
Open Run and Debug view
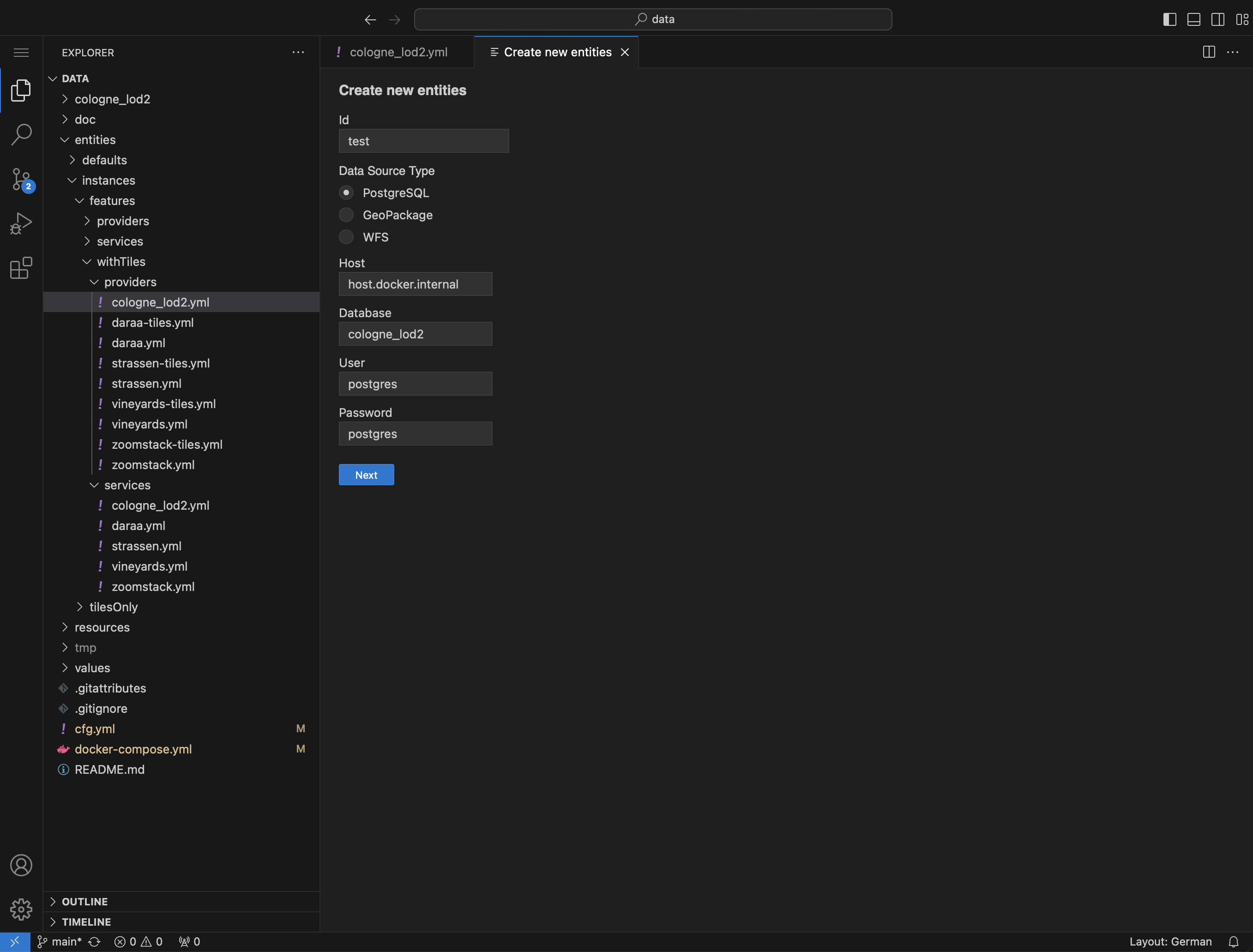pos(21,223)
